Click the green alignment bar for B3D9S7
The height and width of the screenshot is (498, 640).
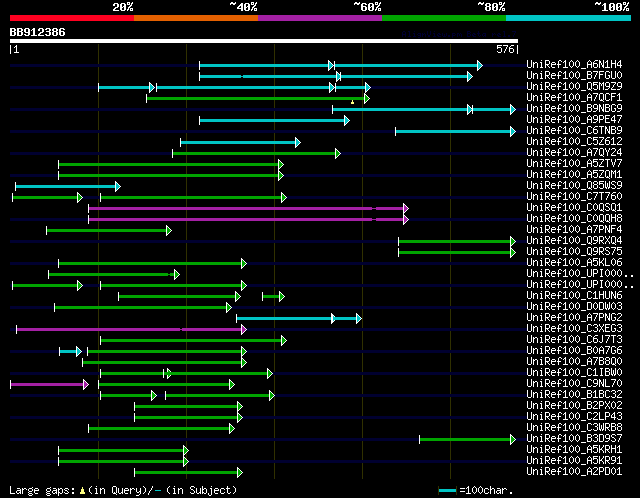coord(468,440)
